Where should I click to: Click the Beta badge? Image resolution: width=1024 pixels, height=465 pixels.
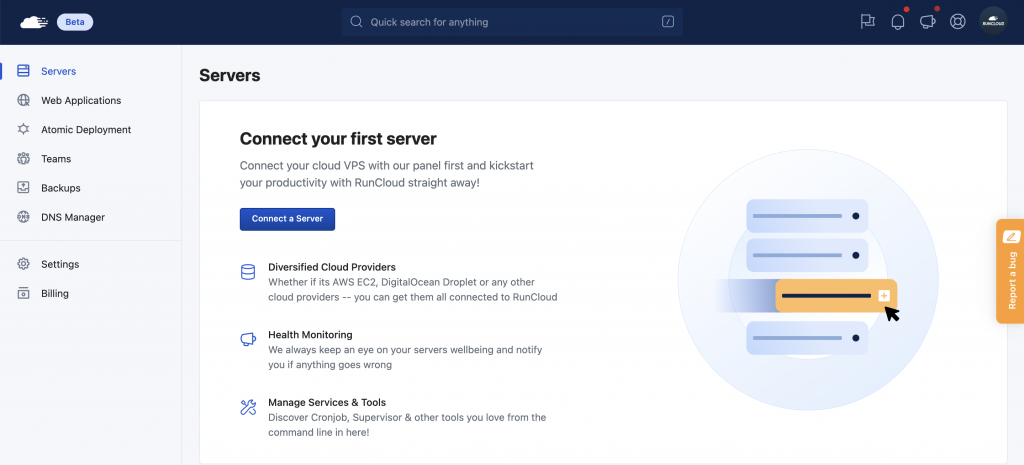click(75, 22)
